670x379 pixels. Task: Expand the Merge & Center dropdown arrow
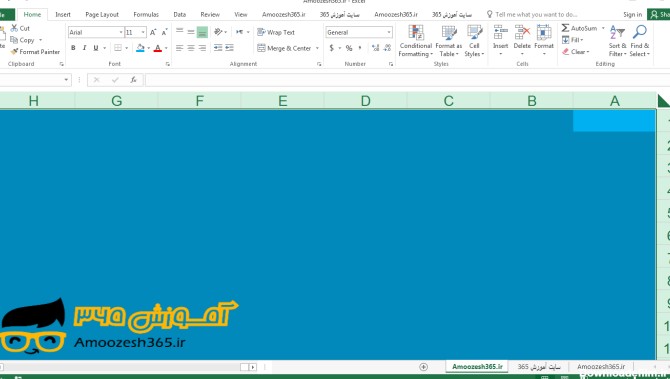click(x=317, y=48)
